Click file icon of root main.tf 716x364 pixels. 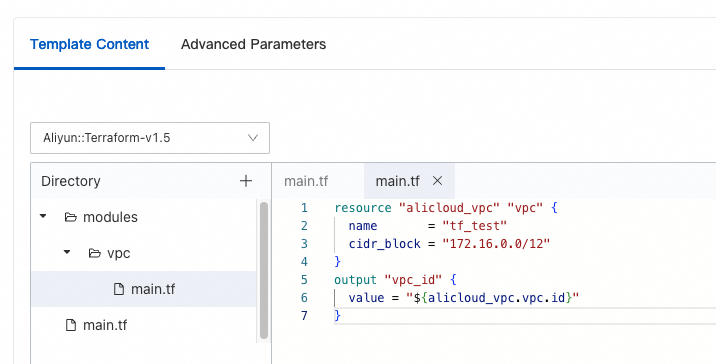(x=71, y=325)
